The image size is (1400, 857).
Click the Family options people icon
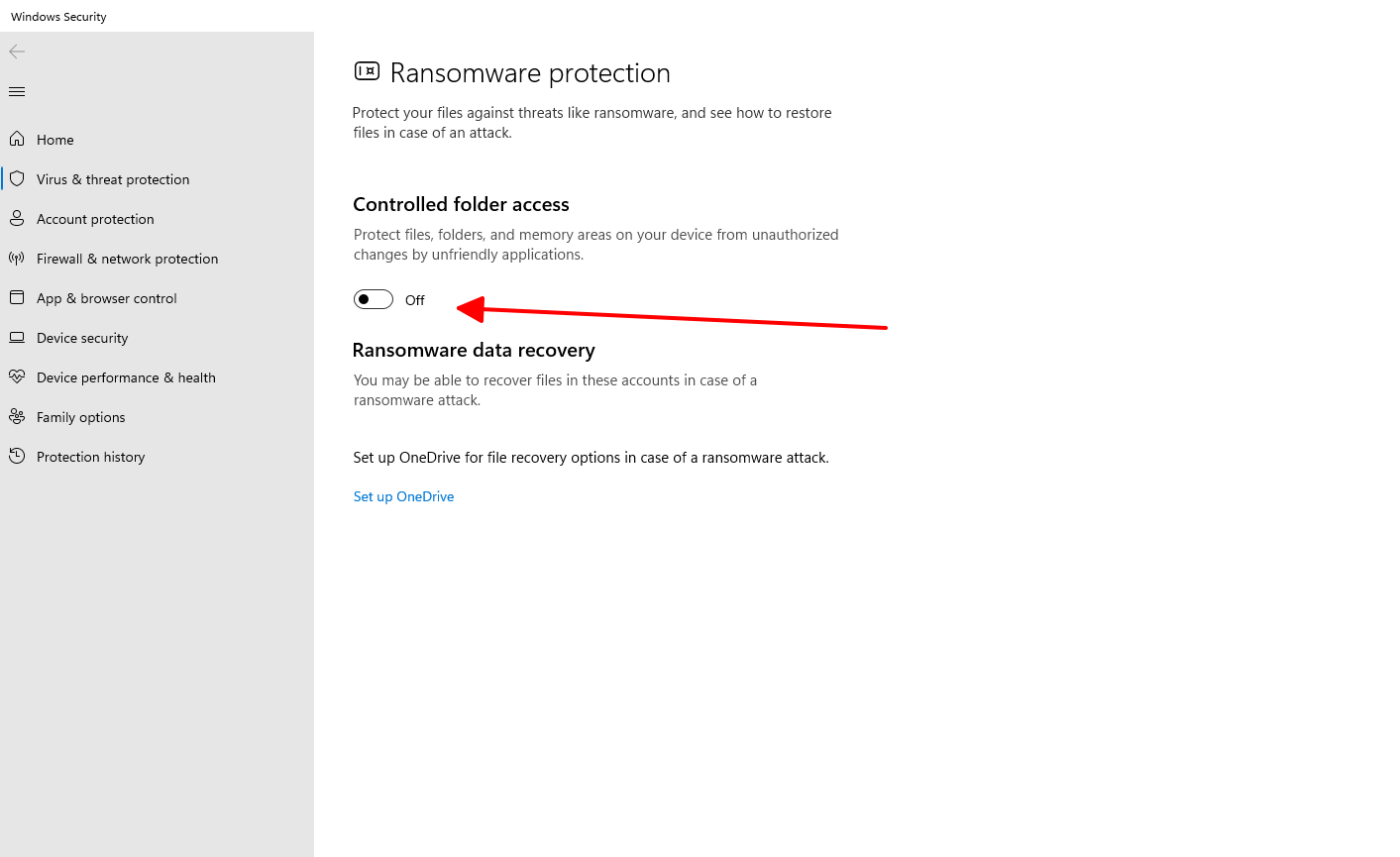(x=17, y=417)
